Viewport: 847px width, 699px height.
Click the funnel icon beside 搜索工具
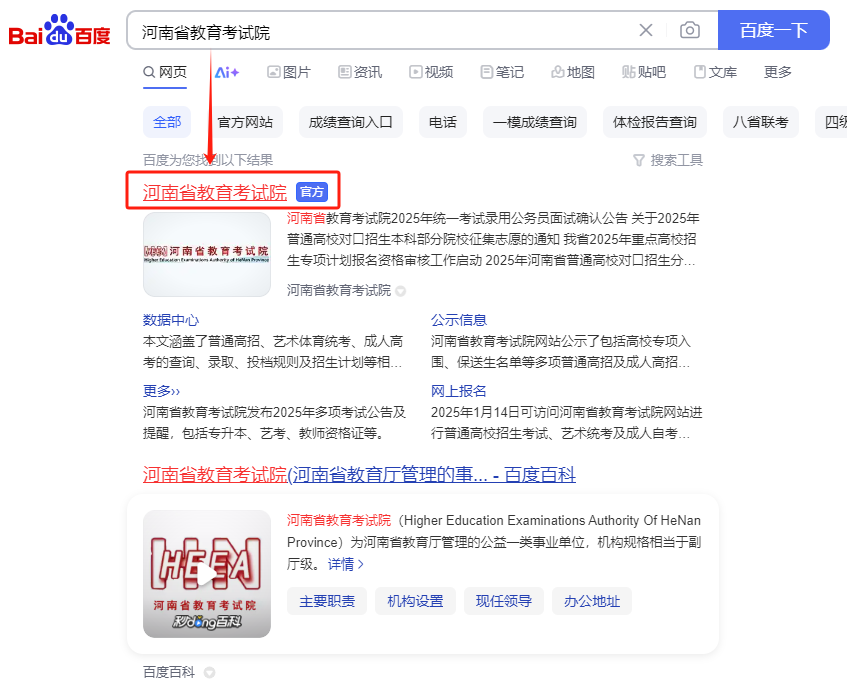(640, 160)
